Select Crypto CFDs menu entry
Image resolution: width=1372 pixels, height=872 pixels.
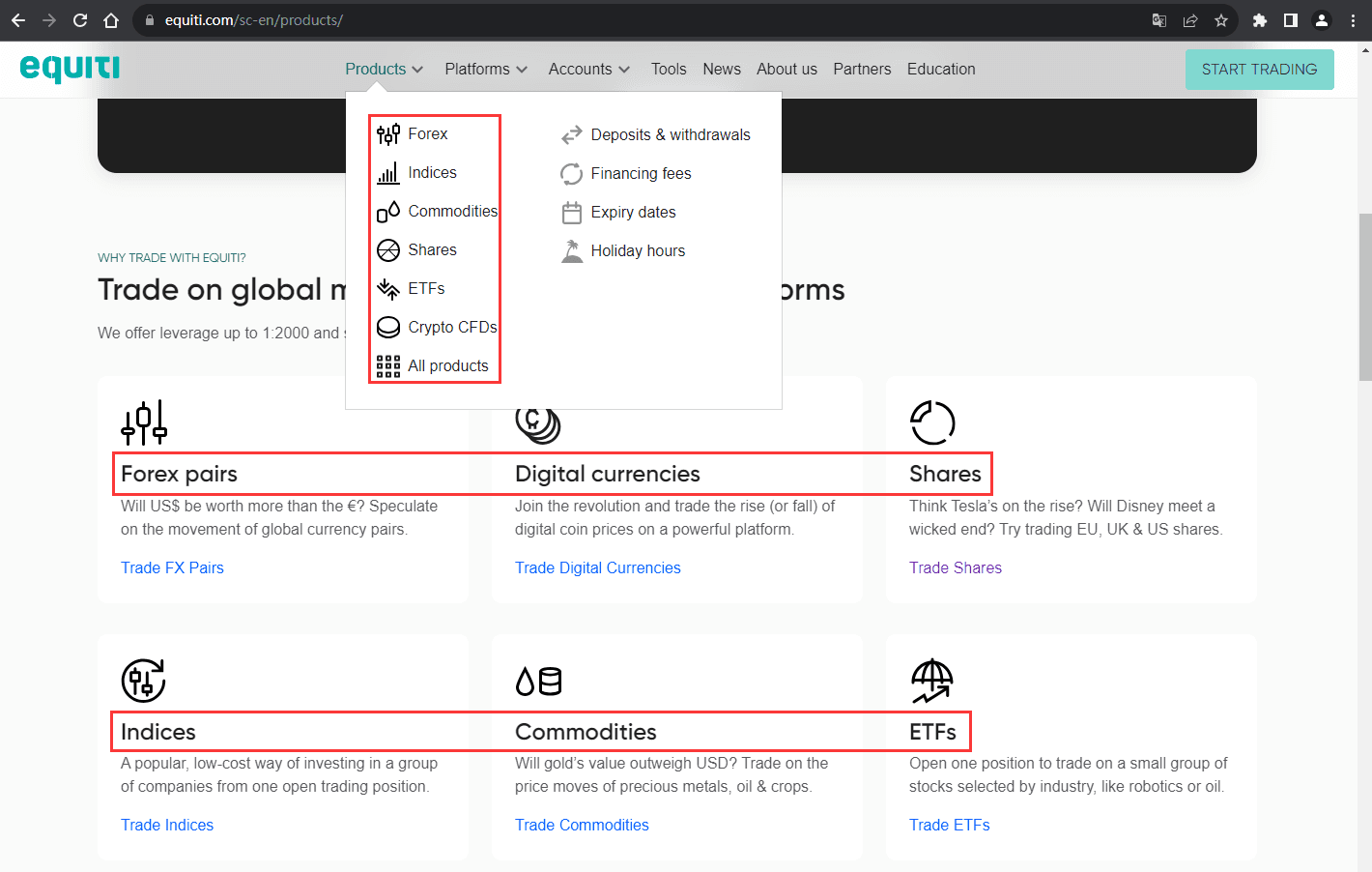452,328
